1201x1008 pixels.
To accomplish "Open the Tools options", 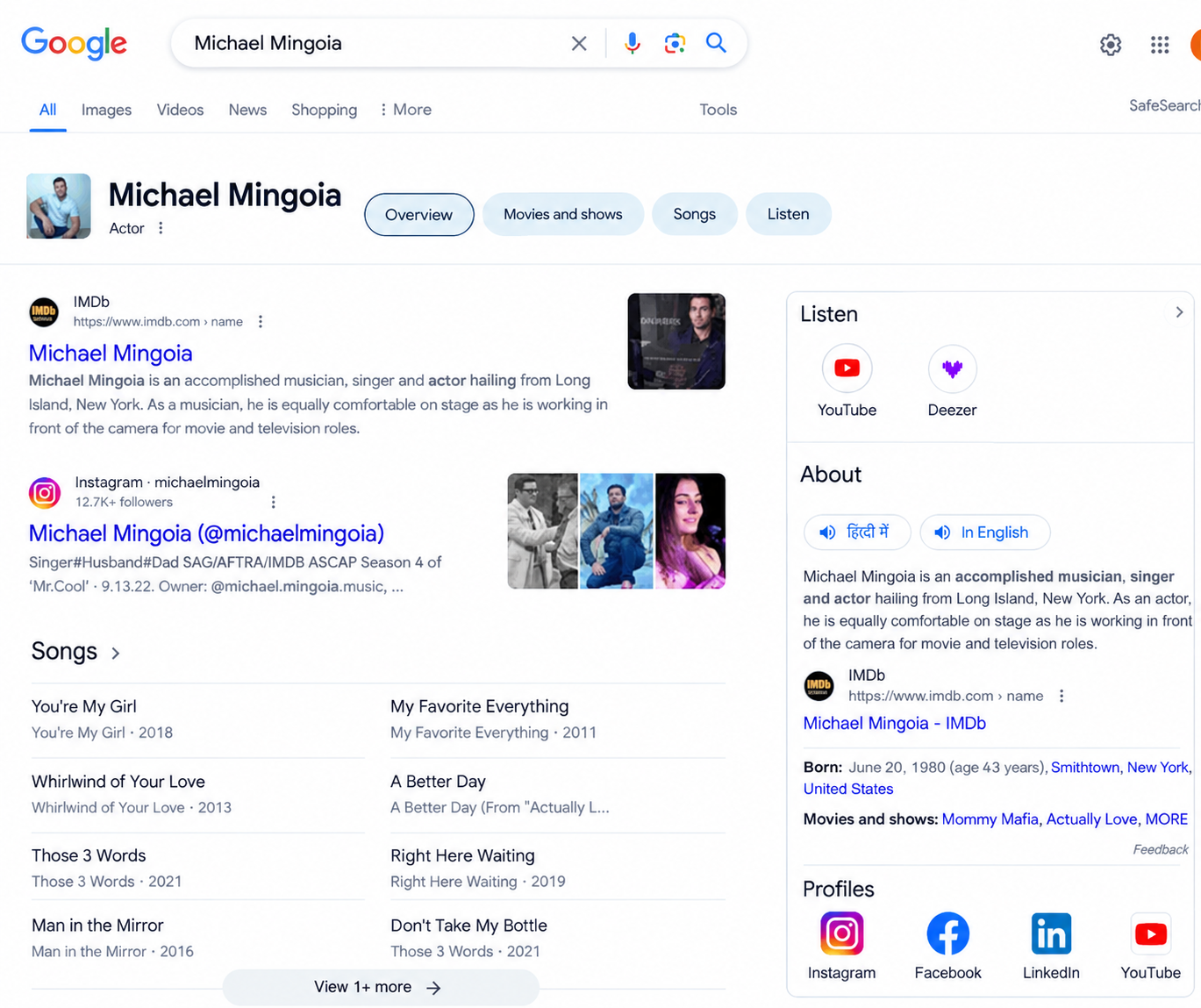I will click(718, 110).
